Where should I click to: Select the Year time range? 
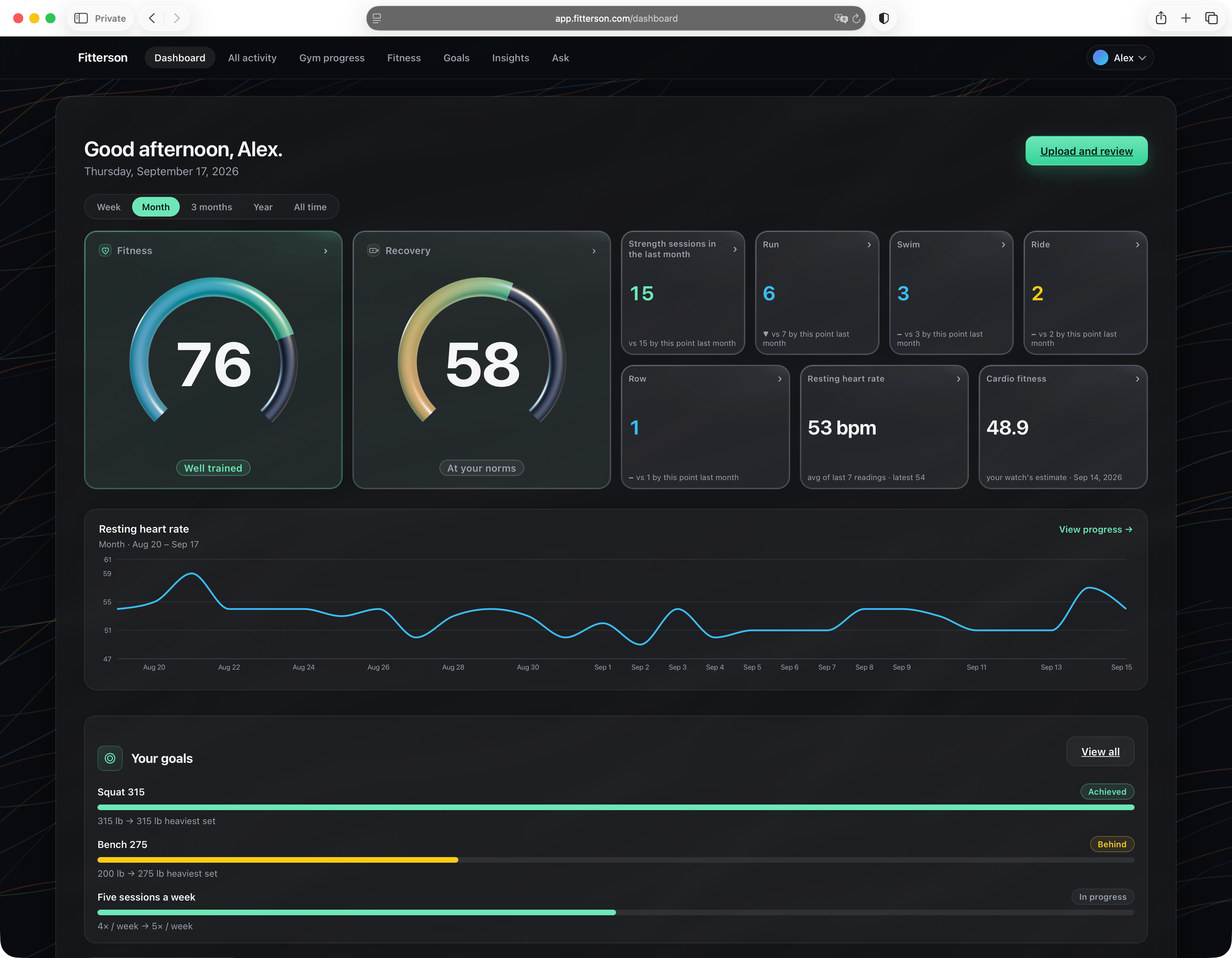point(263,207)
